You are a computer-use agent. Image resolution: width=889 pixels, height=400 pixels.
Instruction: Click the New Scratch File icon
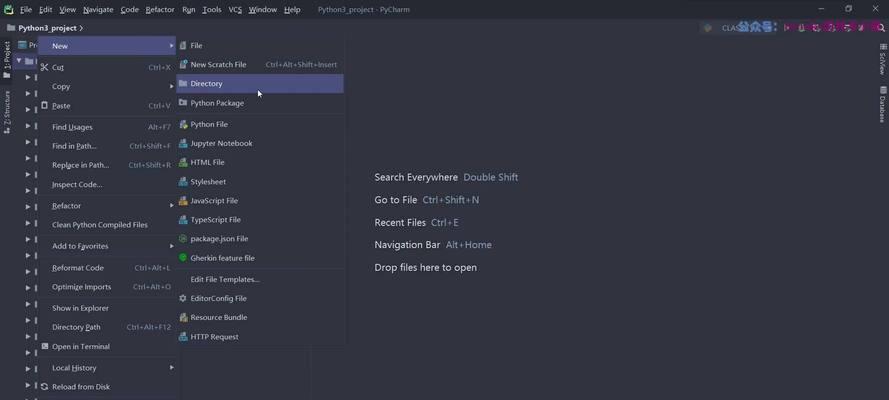click(x=183, y=64)
